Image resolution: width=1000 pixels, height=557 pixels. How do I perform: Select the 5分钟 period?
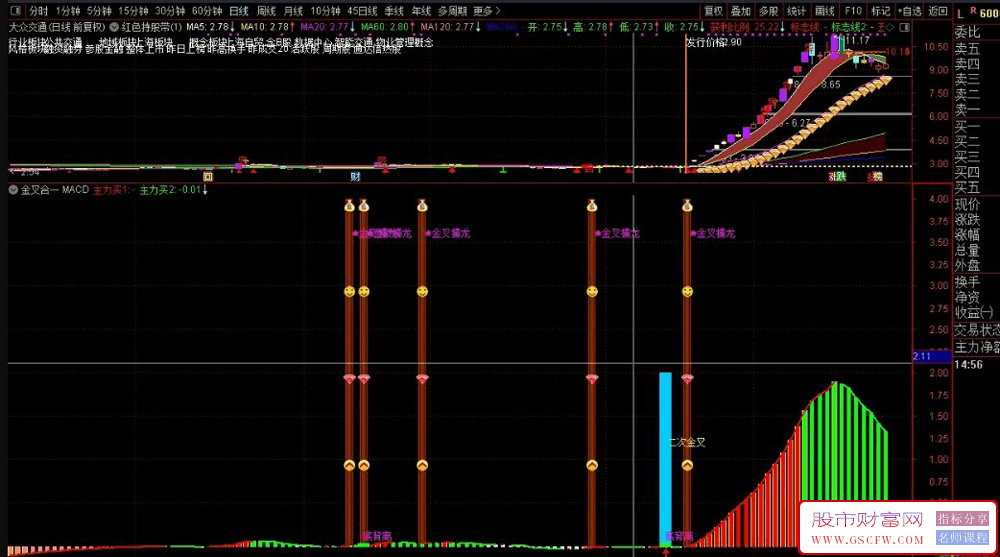pos(99,11)
